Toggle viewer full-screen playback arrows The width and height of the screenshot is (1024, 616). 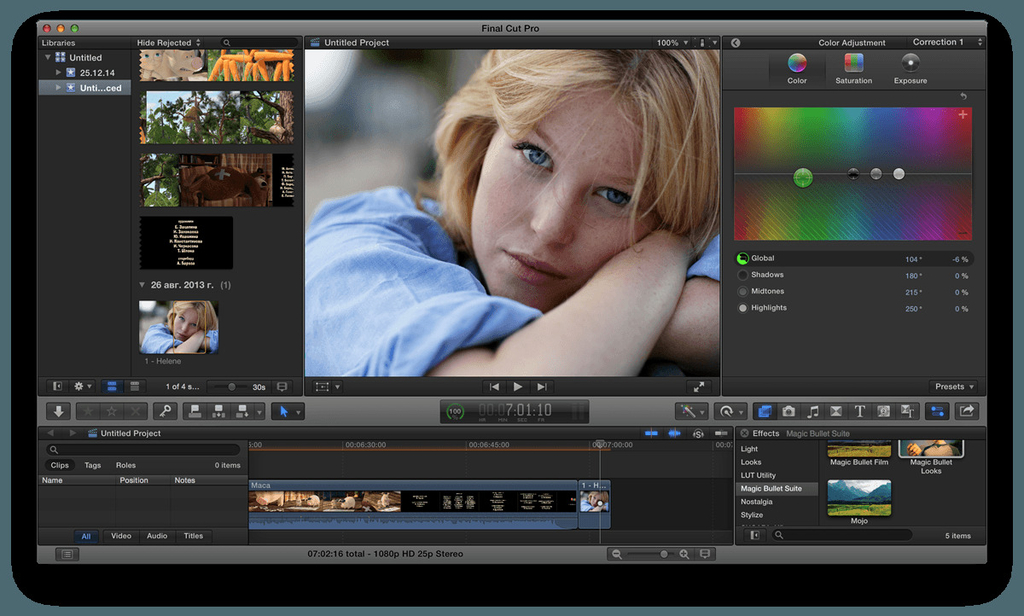[697, 387]
